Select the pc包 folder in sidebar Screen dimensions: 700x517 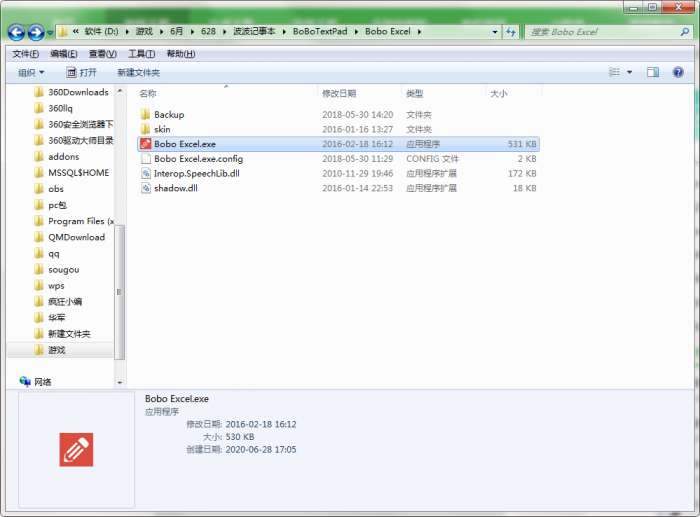coord(51,205)
